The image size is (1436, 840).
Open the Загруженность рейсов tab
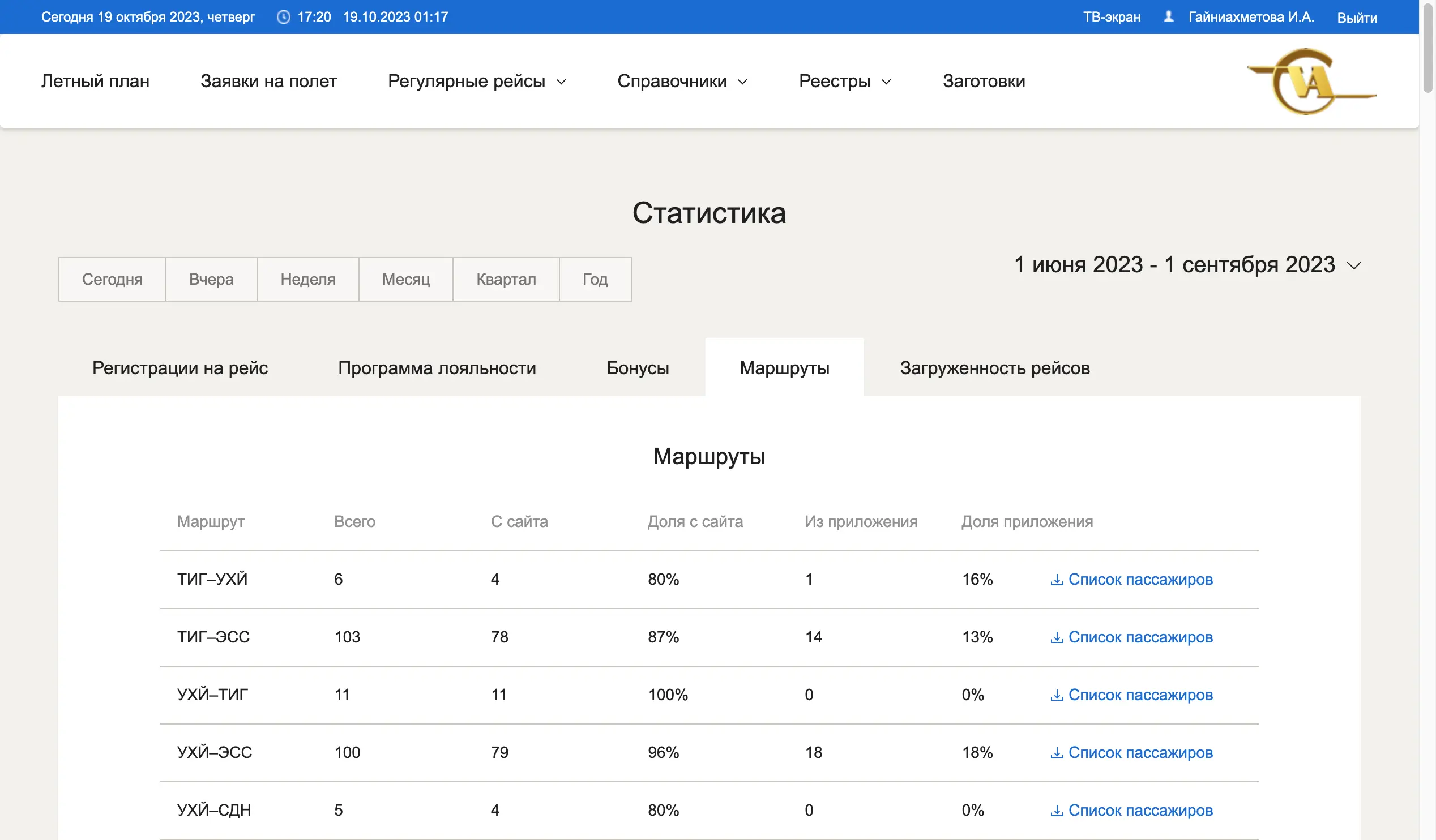click(x=995, y=367)
